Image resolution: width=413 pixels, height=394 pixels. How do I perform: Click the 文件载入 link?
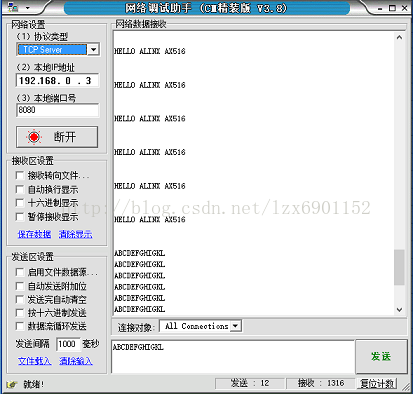tap(35, 361)
